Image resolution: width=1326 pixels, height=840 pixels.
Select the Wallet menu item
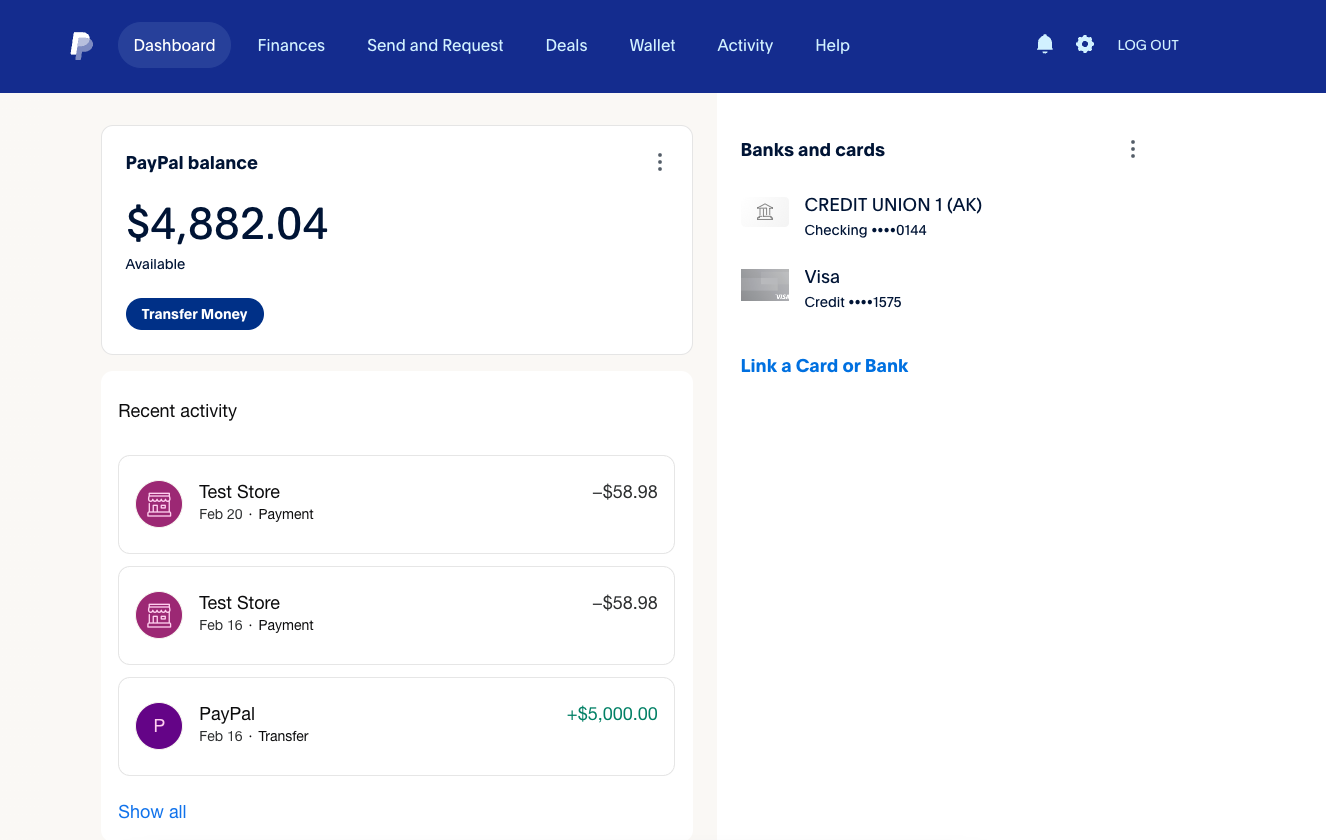(x=652, y=46)
